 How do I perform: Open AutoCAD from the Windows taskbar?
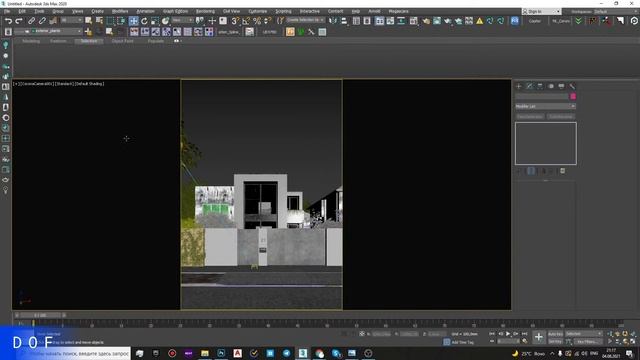click(x=238, y=353)
